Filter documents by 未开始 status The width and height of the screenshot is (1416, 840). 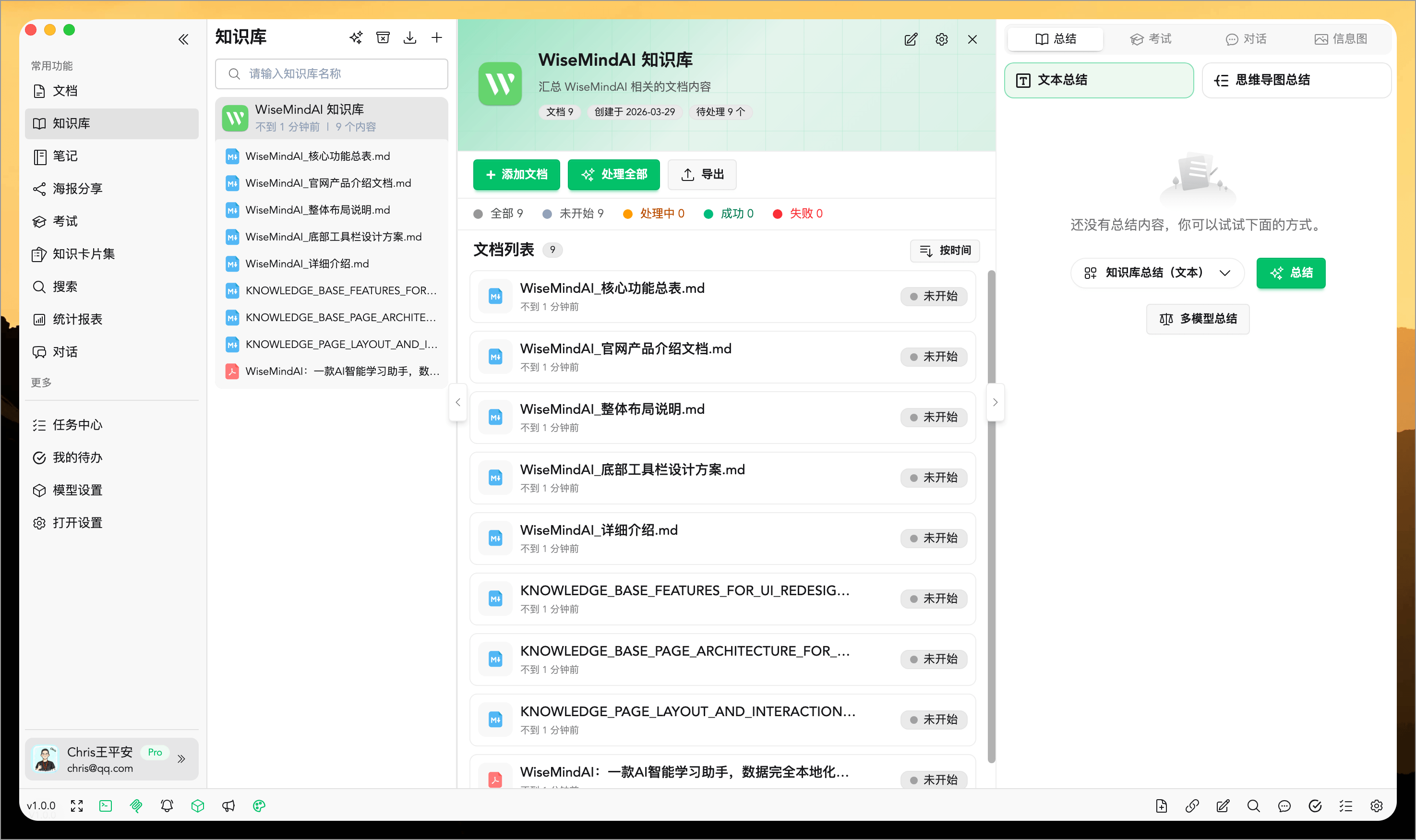(575, 214)
